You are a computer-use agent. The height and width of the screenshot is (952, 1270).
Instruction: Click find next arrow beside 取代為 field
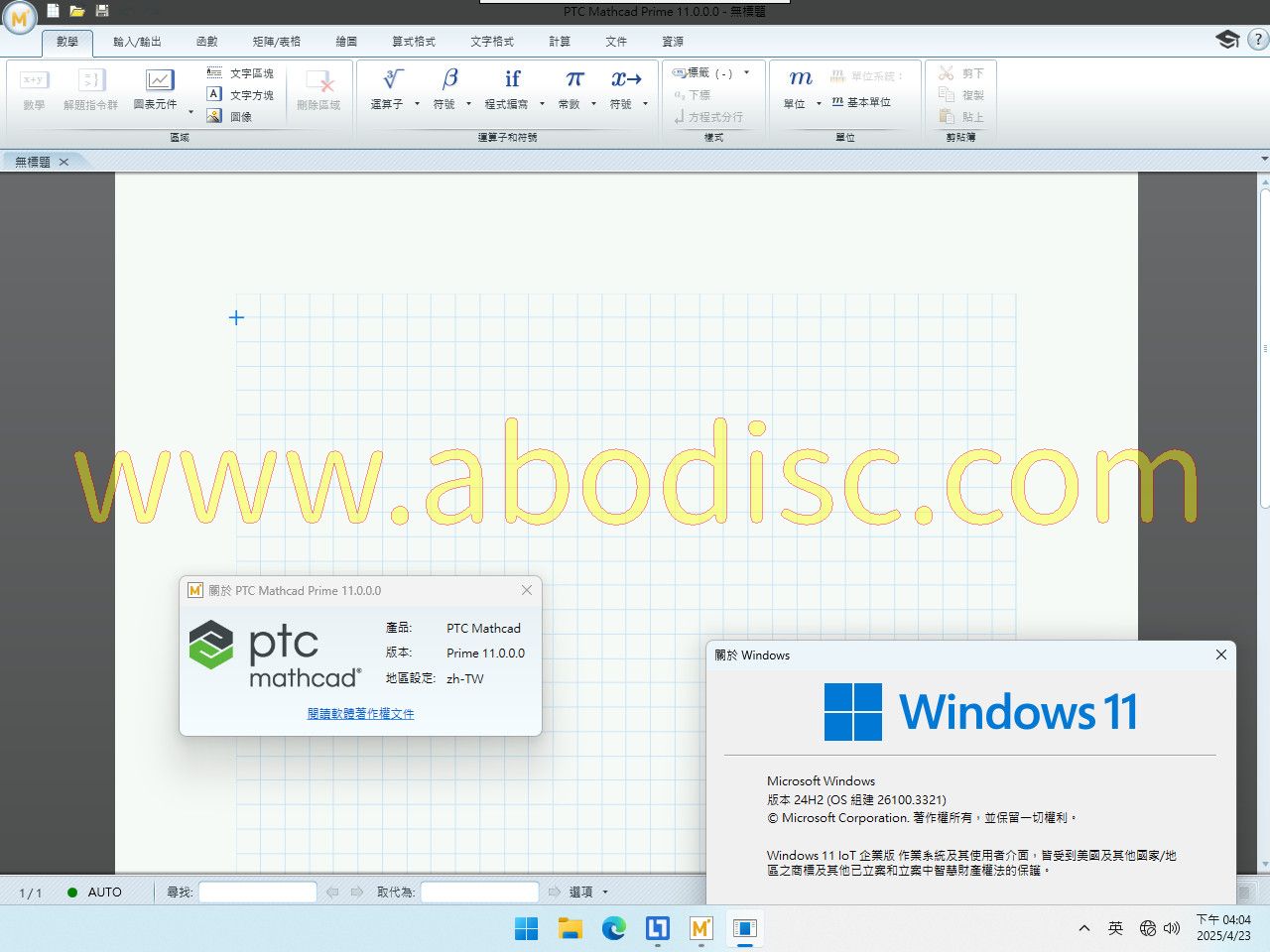point(357,892)
